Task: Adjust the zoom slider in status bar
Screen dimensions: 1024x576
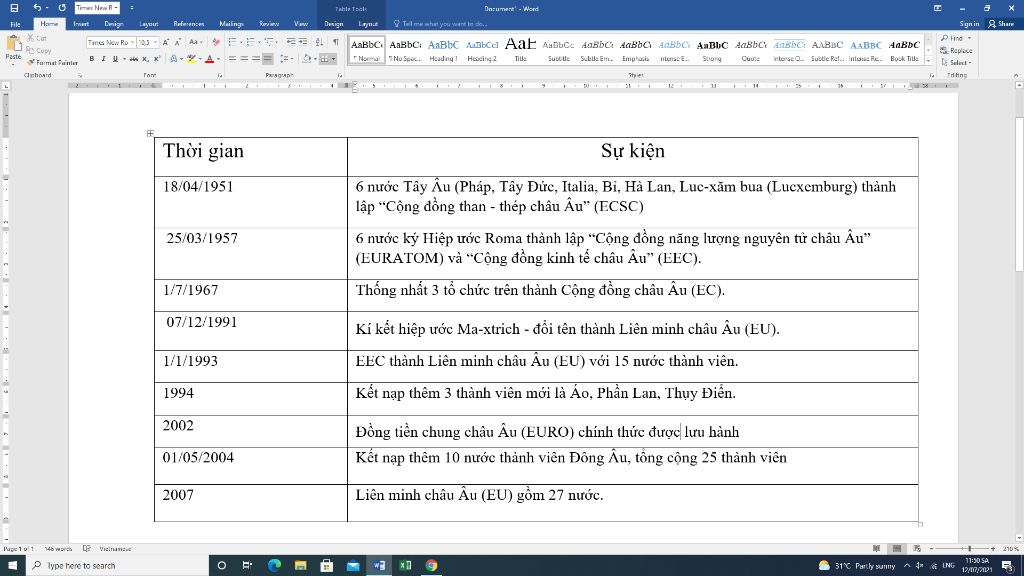Action: (x=969, y=549)
